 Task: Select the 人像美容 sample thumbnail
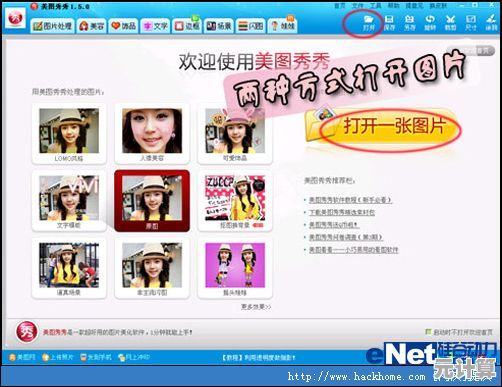[x=152, y=134]
